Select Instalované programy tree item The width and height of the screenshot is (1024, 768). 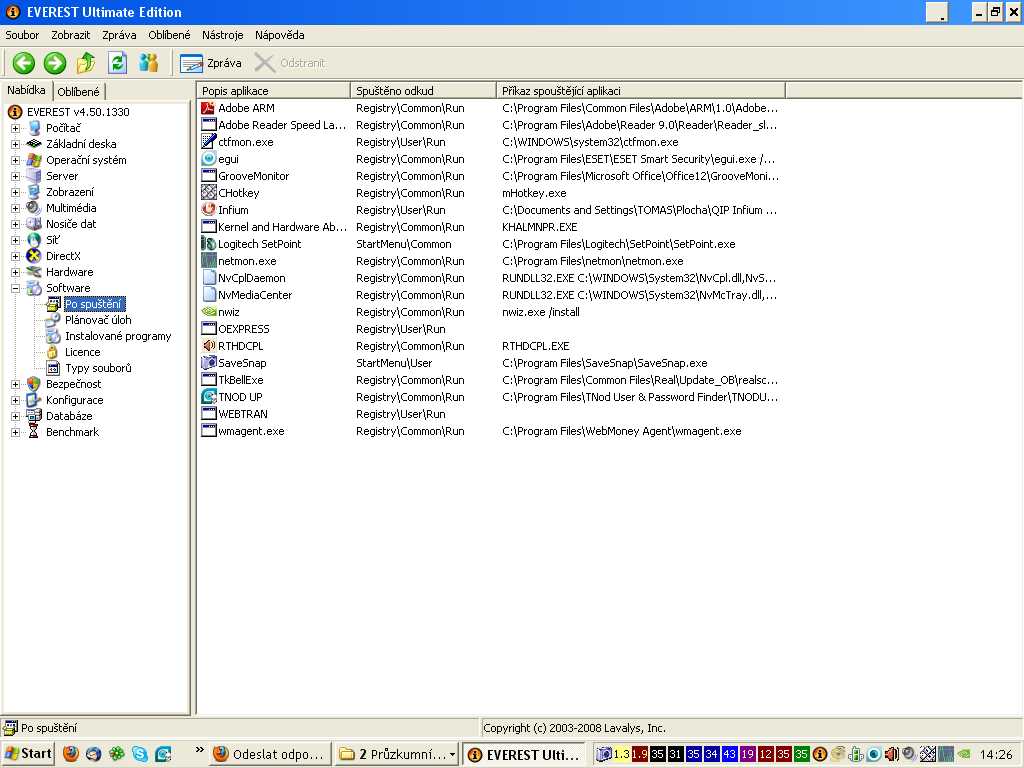[x=118, y=336]
